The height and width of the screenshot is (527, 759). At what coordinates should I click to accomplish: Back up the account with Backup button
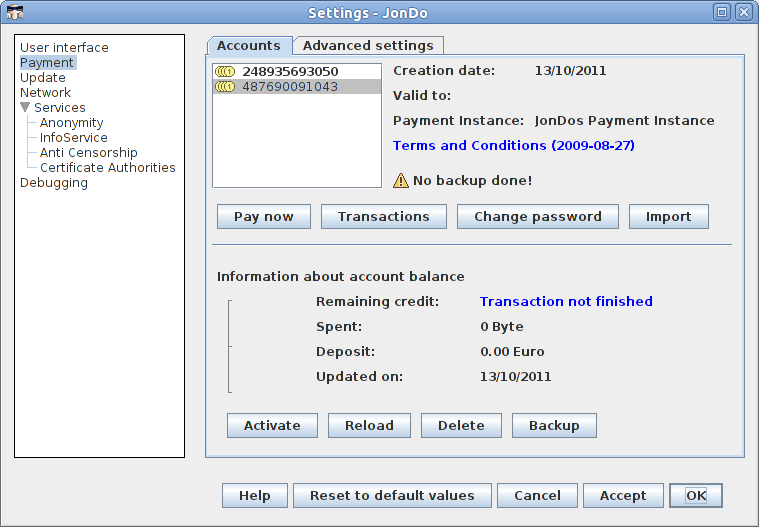(x=554, y=425)
